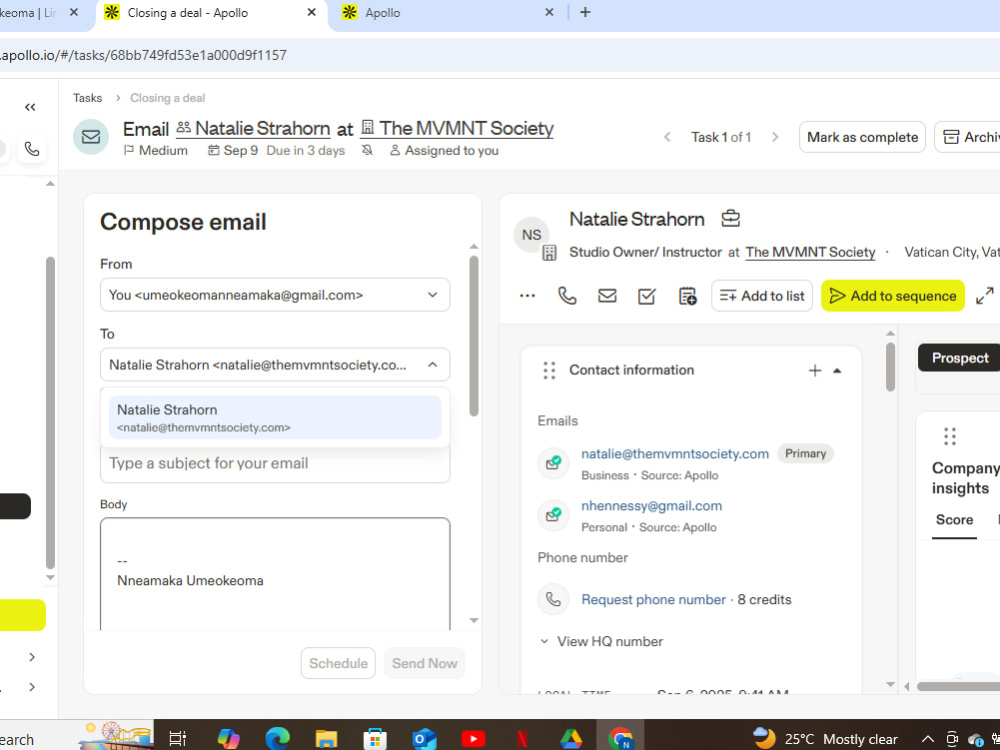Screen dimensions: 1000x750
Task: Click the email task envelope icon
Action: (91, 136)
